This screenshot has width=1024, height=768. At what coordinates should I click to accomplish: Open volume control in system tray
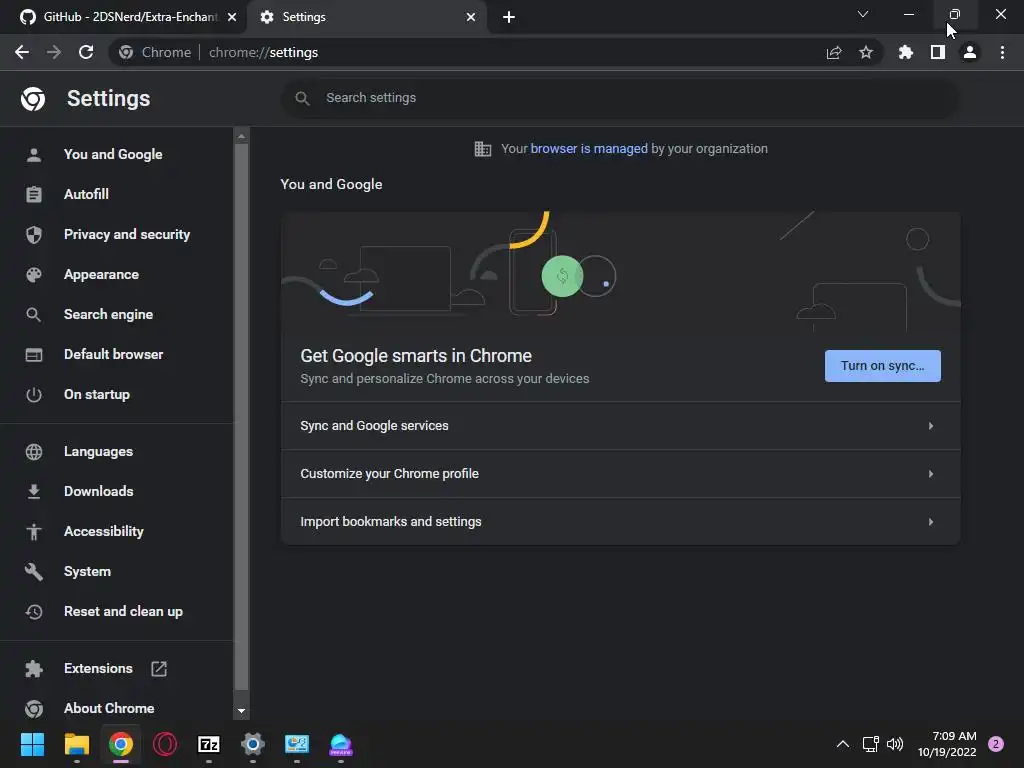point(895,744)
